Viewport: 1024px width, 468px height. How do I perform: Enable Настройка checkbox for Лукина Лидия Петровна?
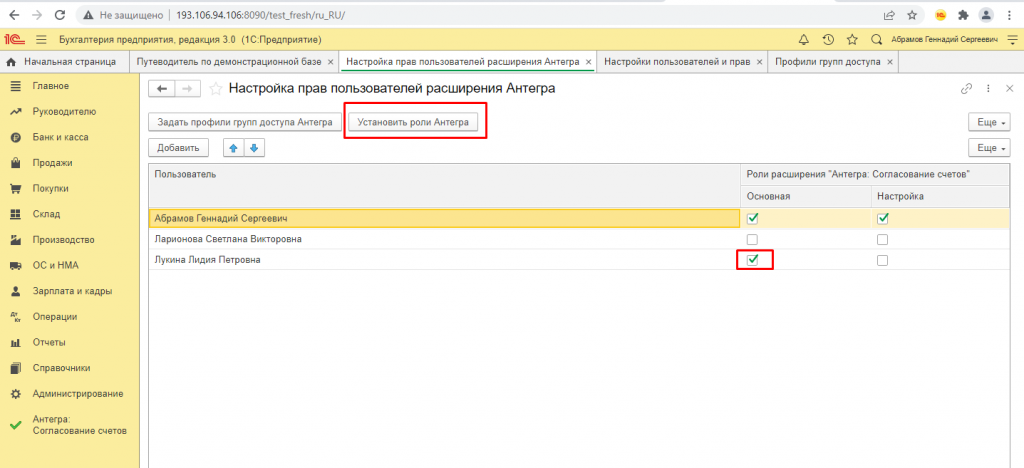tap(882, 260)
